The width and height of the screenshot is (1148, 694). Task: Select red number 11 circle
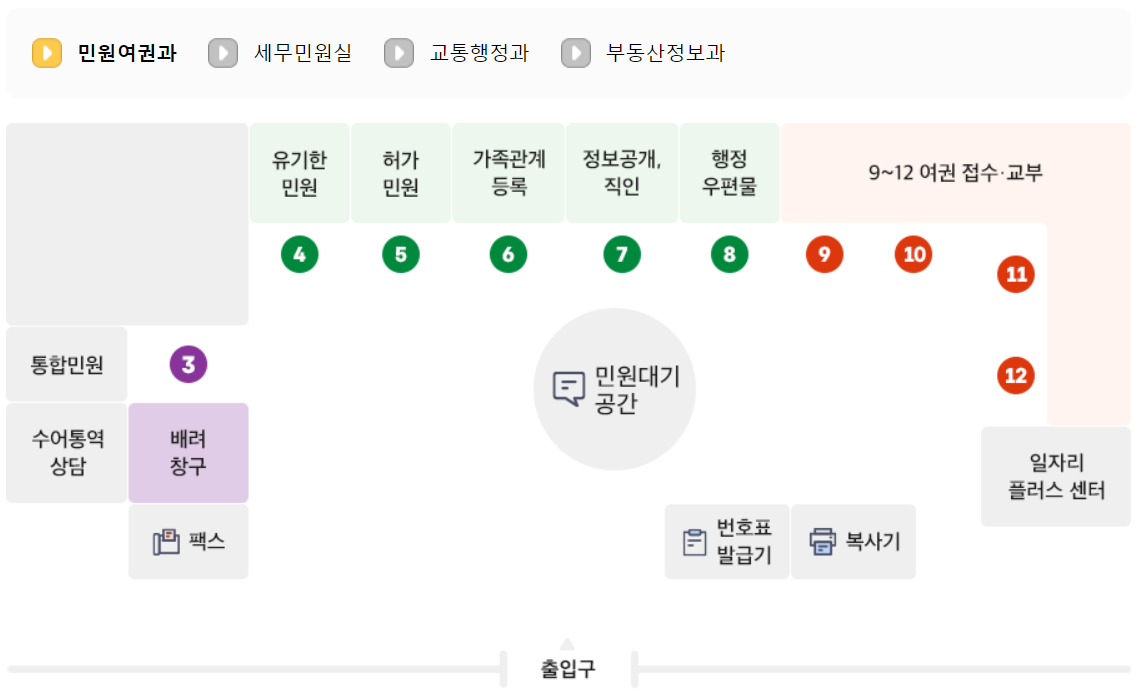1014,274
